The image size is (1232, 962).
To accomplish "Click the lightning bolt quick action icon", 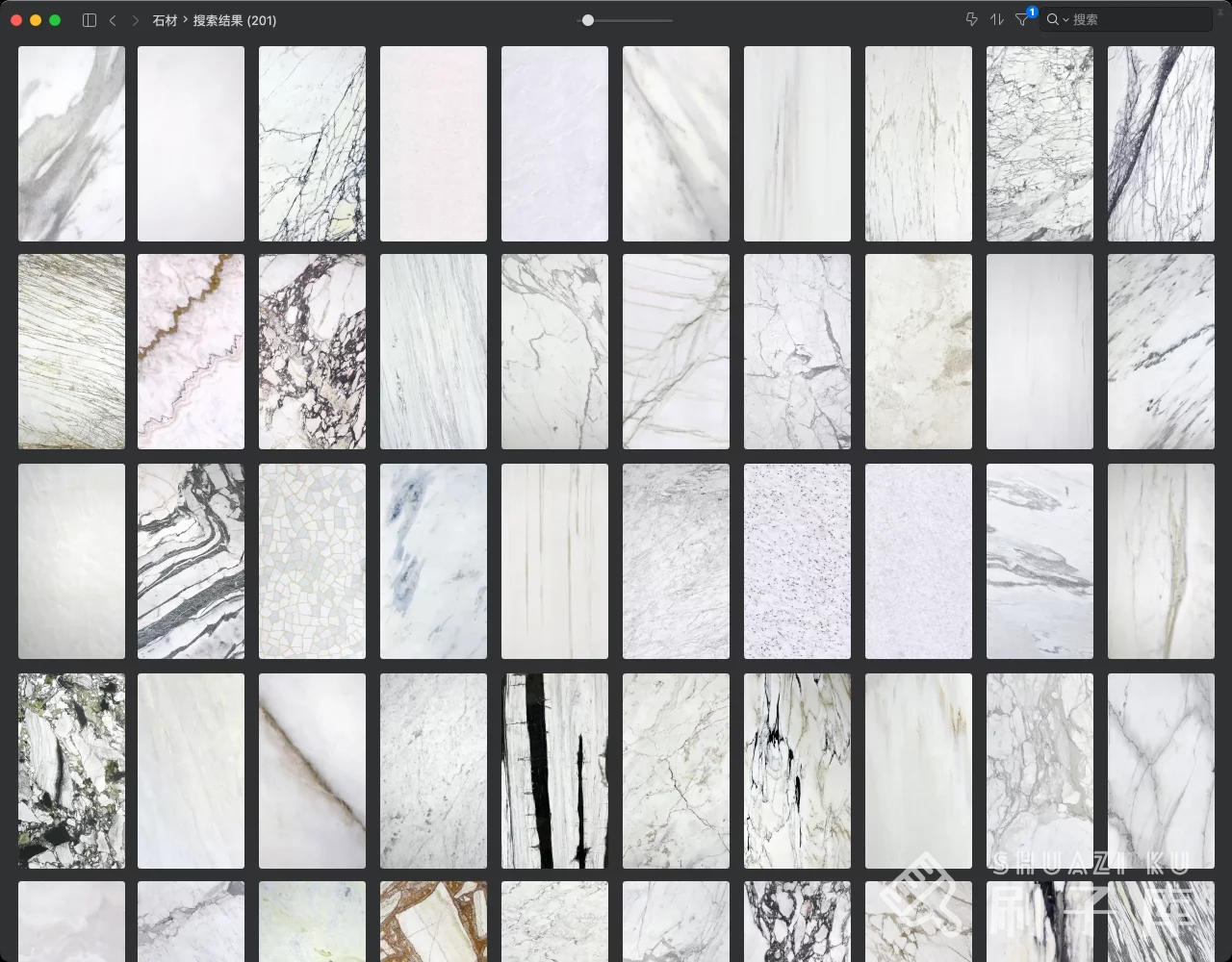I will point(971,20).
